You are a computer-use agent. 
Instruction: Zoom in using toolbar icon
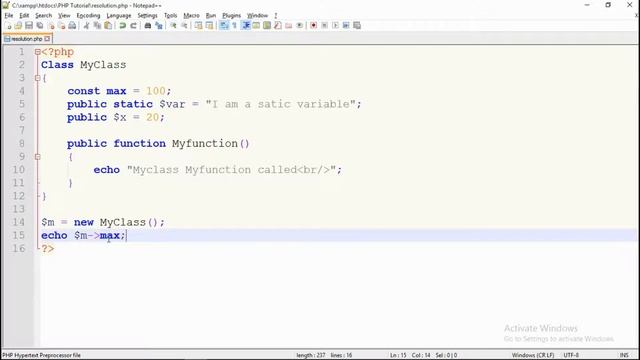click(x=173, y=25)
